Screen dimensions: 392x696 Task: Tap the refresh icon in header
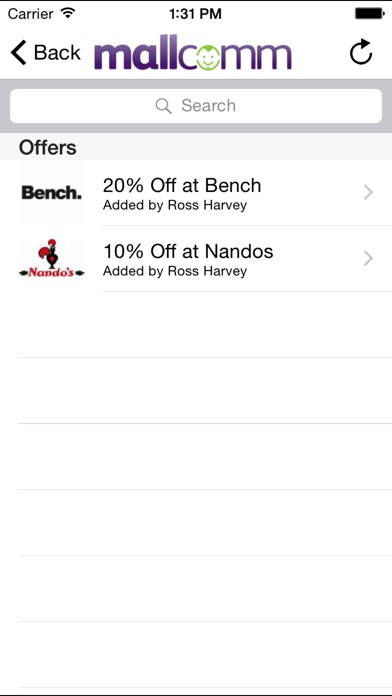361,52
